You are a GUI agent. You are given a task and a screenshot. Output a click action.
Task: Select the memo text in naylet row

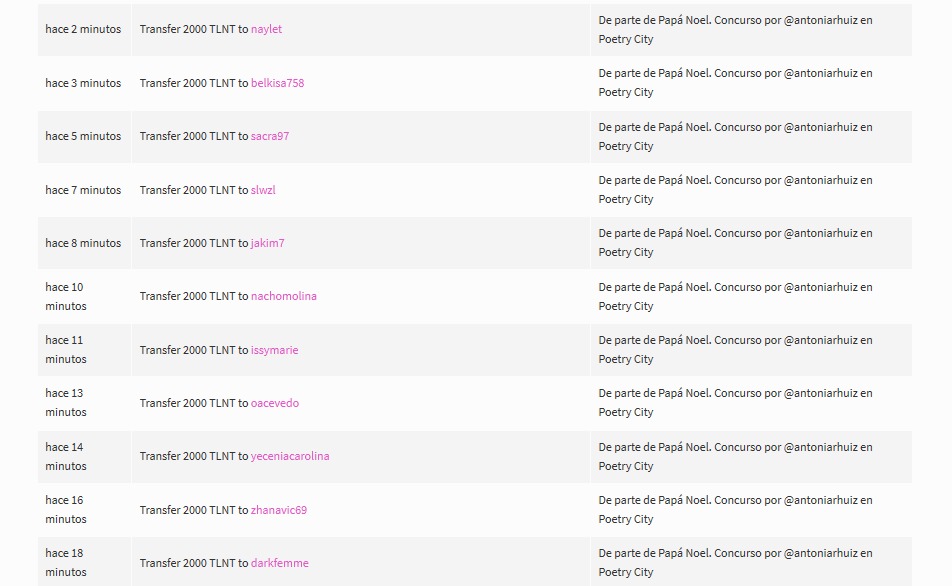coord(735,30)
